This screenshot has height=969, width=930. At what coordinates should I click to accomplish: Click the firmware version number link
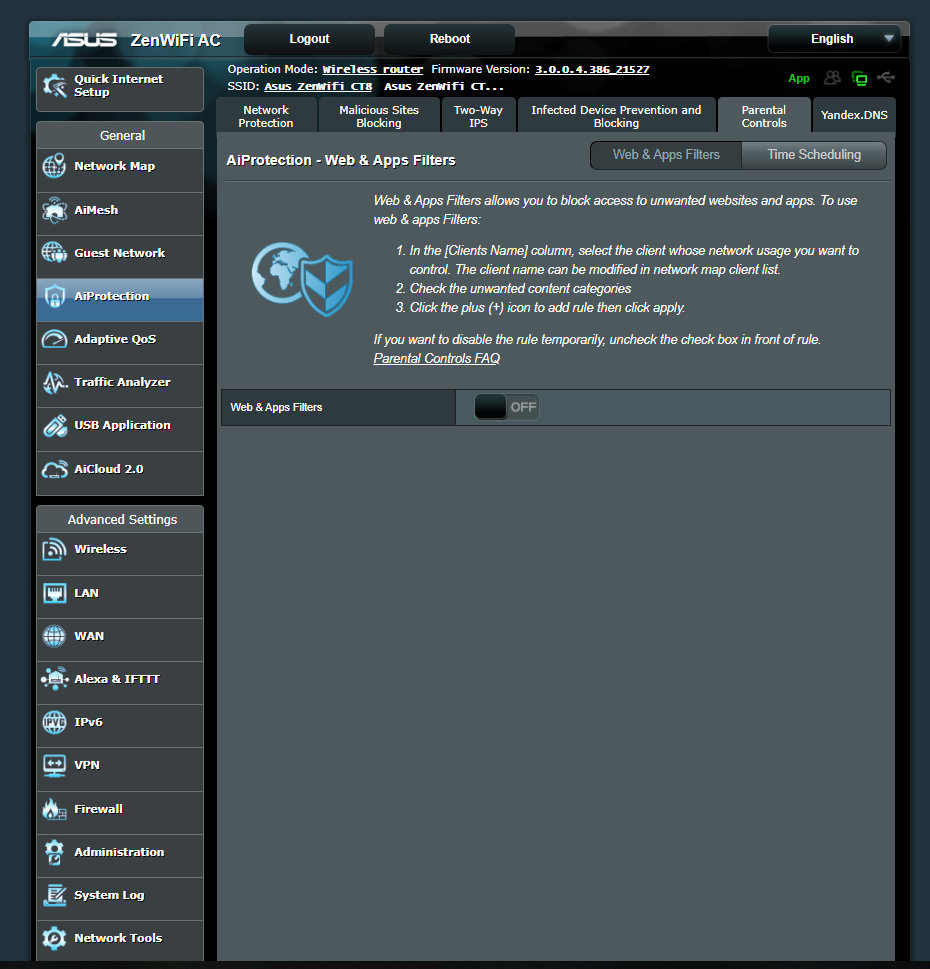point(592,70)
